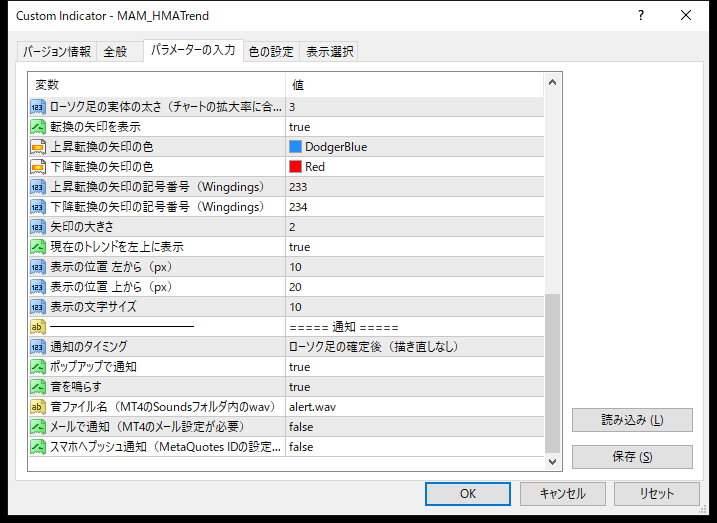
Task: Select the 矢印の大きさ row label
Action: [82, 227]
